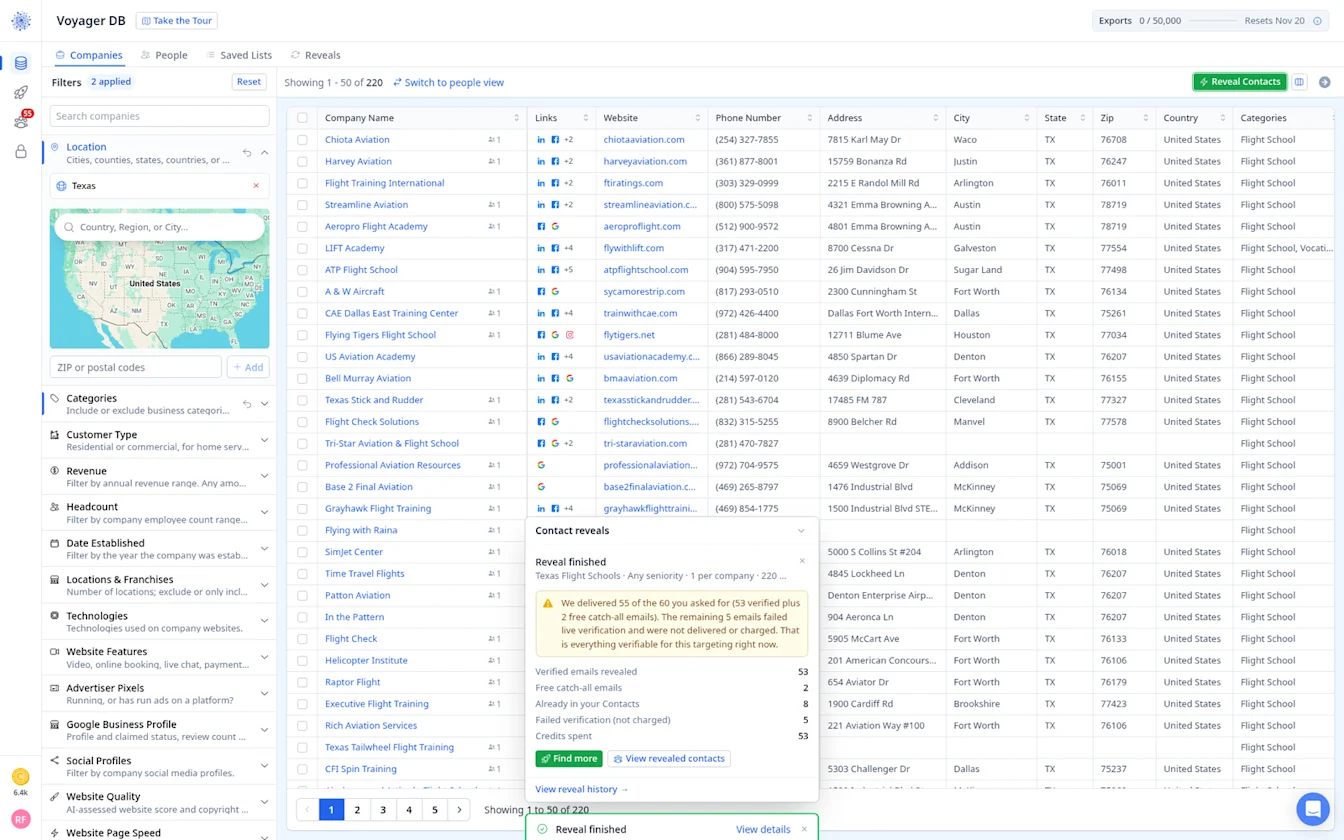The height and width of the screenshot is (840, 1344).
Task: Focus the Search companies field
Action: (x=159, y=116)
